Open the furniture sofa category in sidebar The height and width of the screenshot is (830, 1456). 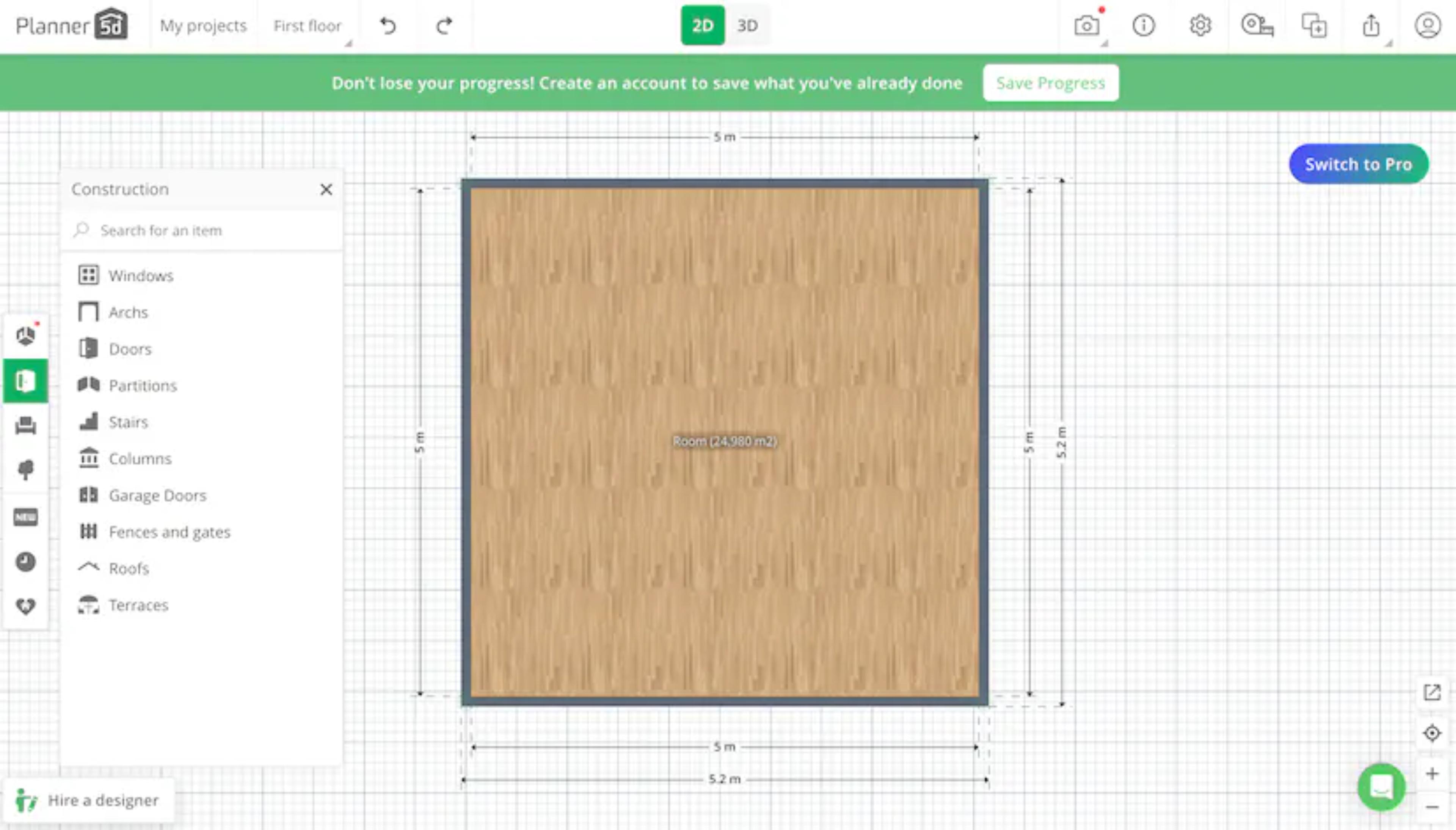[x=26, y=425]
